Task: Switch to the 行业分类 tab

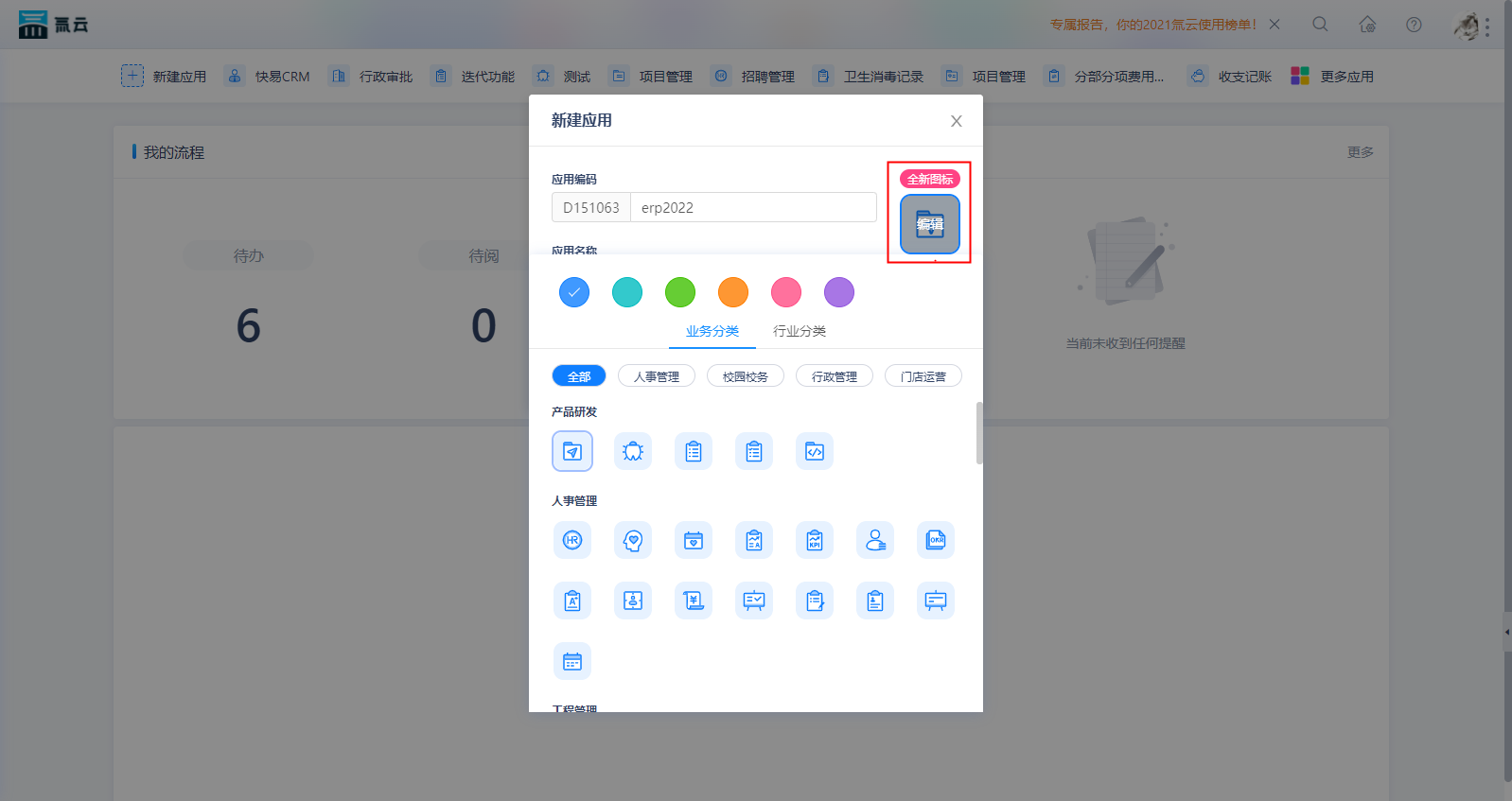Action: pos(800,331)
